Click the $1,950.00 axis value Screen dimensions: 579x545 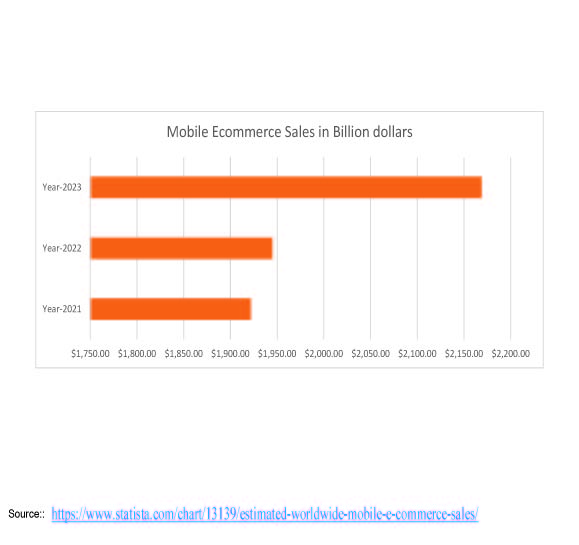pyautogui.click(x=277, y=353)
